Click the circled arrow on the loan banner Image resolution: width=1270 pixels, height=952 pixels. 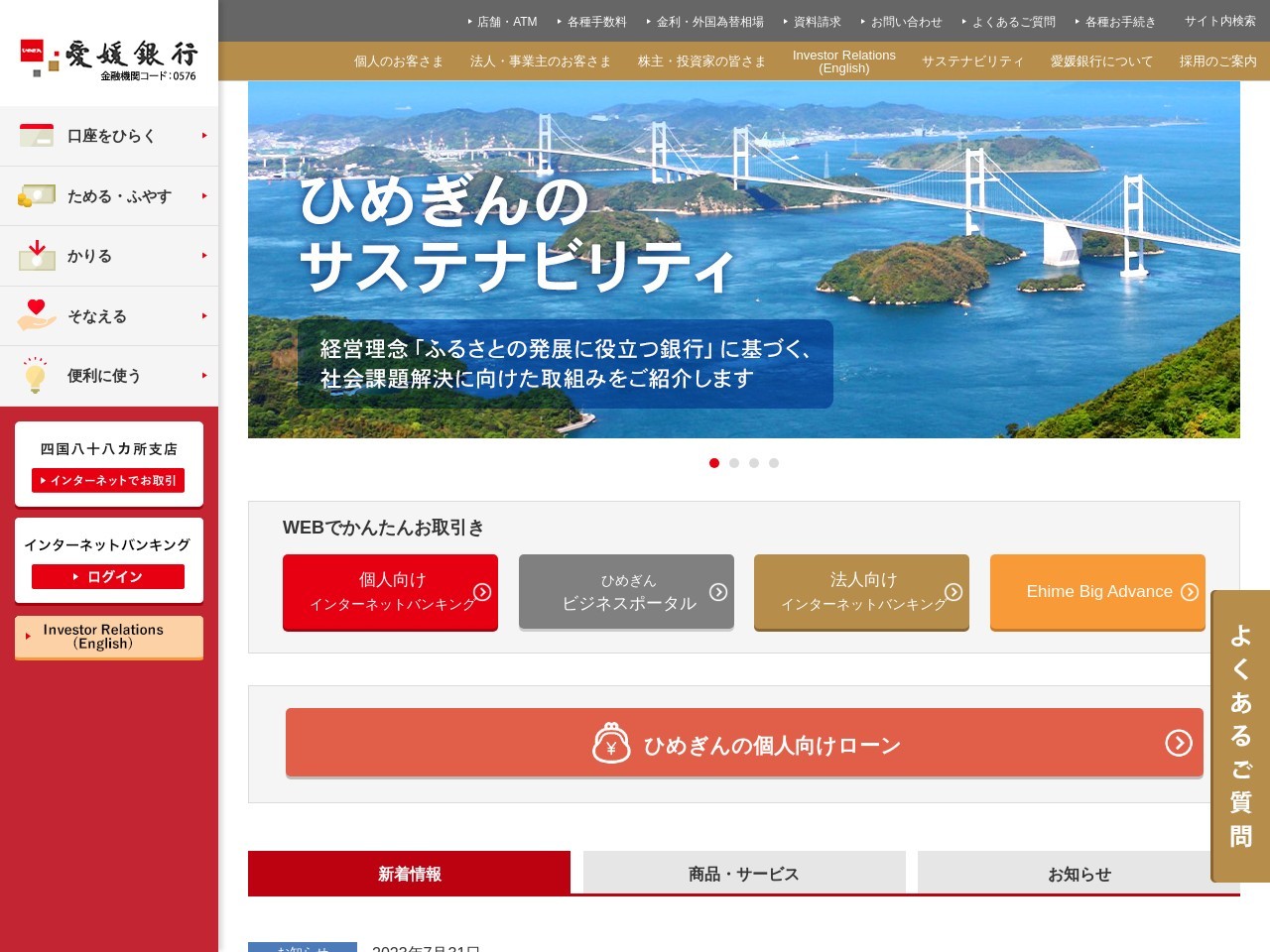tap(1179, 743)
